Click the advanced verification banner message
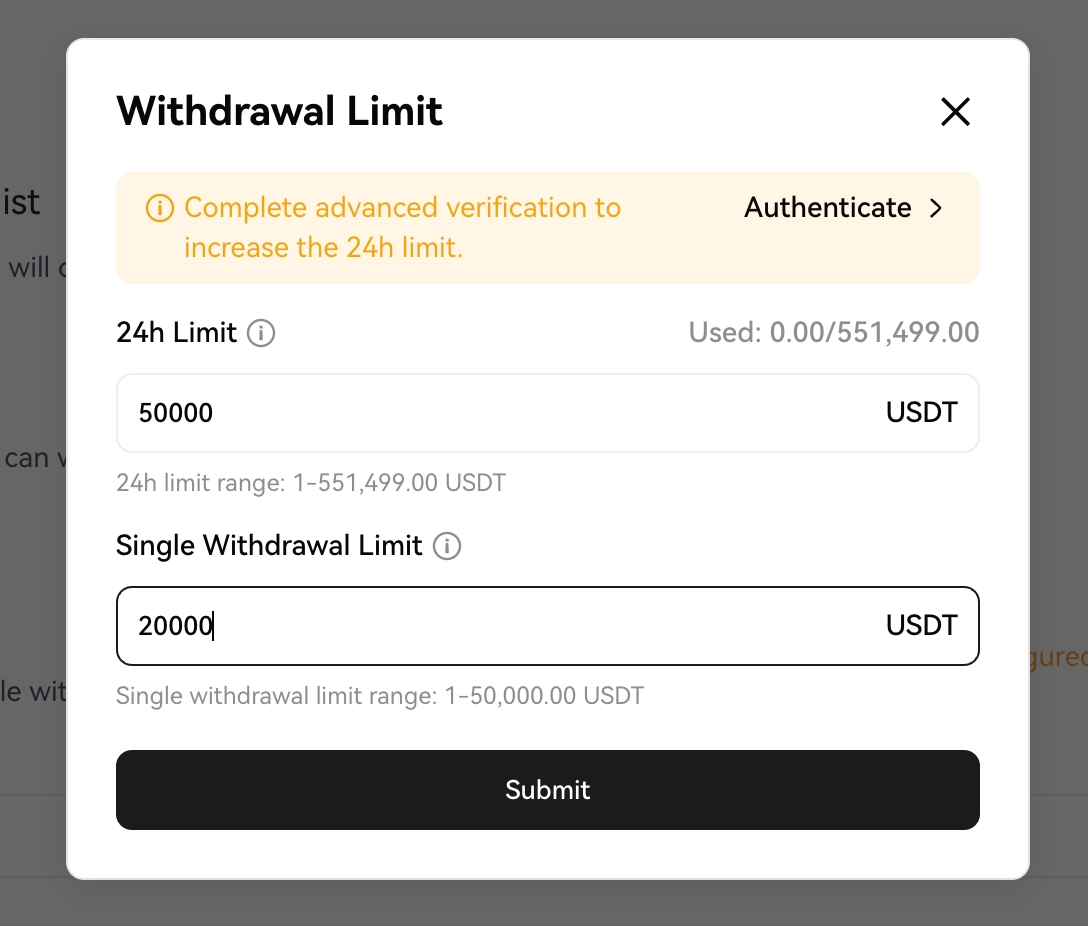The image size is (1088, 926). point(402,227)
